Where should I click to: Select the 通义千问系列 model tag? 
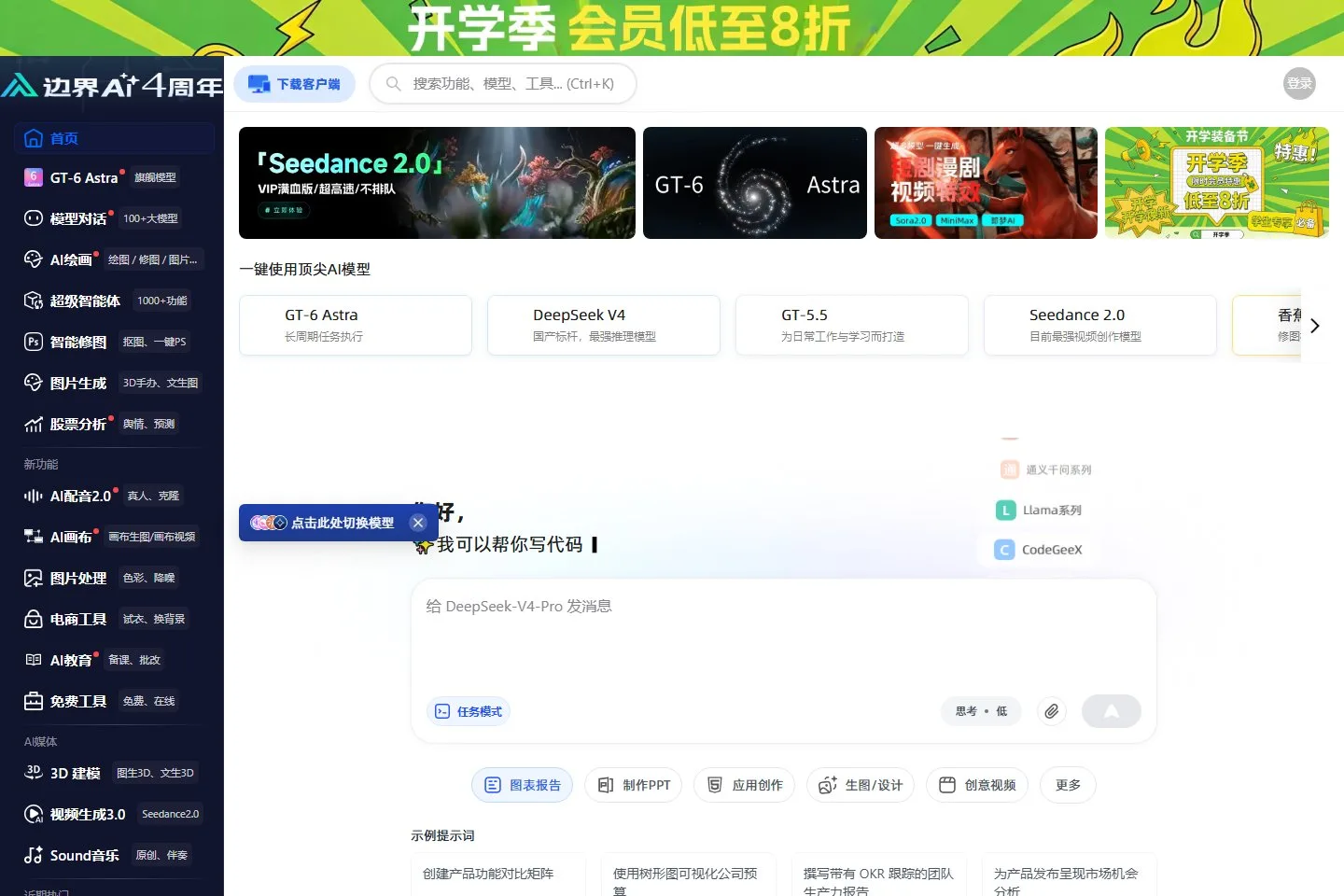click(1045, 469)
